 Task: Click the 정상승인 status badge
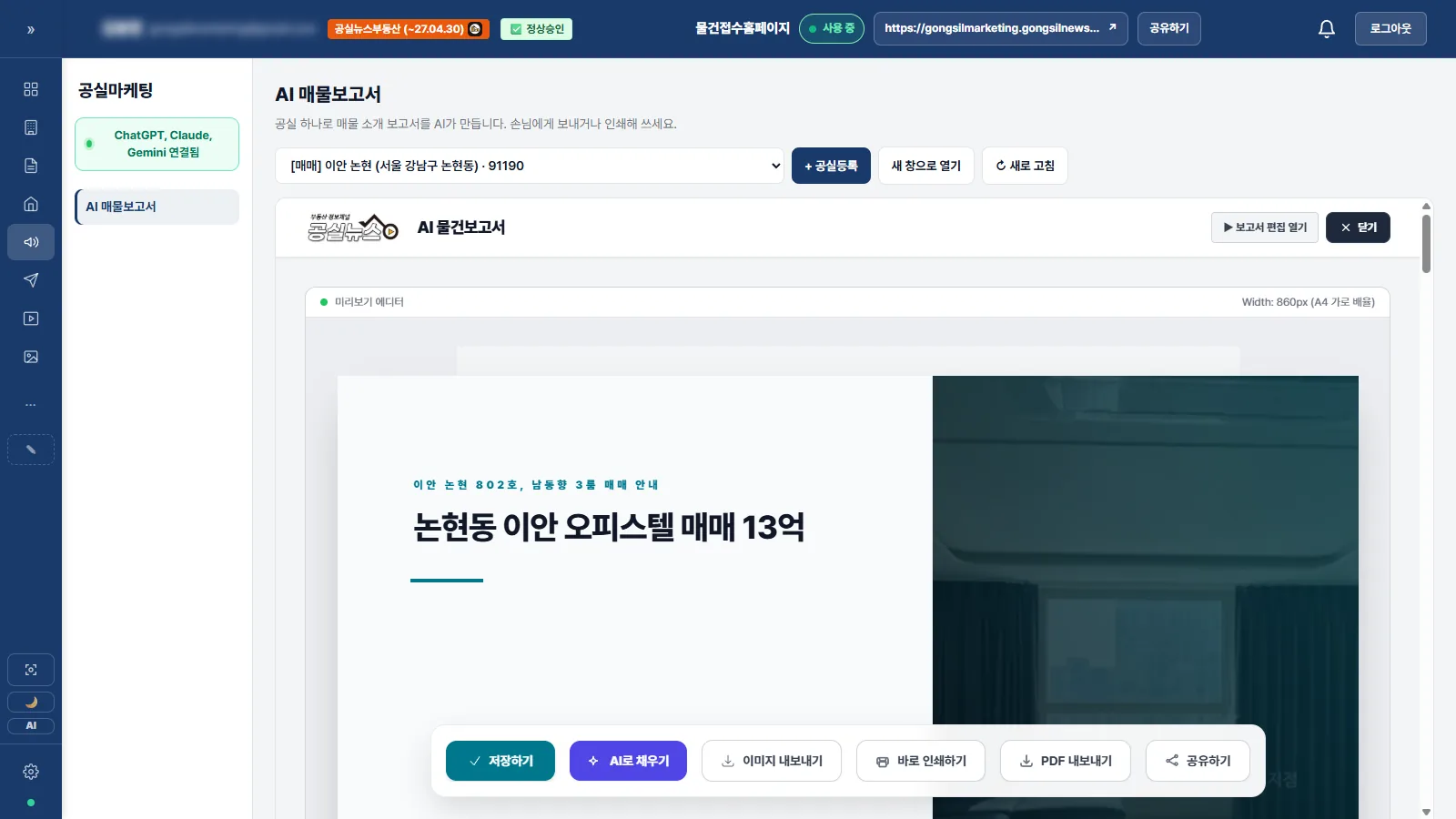(x=536, y=29)
